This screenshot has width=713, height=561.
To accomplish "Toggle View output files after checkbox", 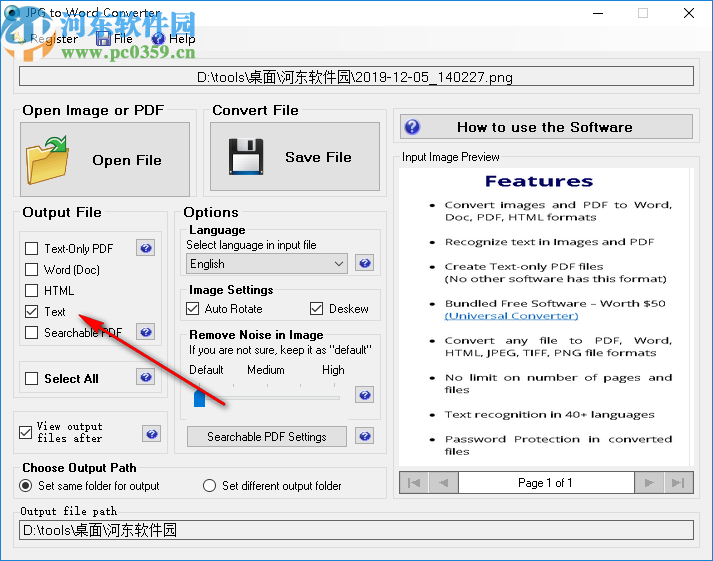I will 25,432.
